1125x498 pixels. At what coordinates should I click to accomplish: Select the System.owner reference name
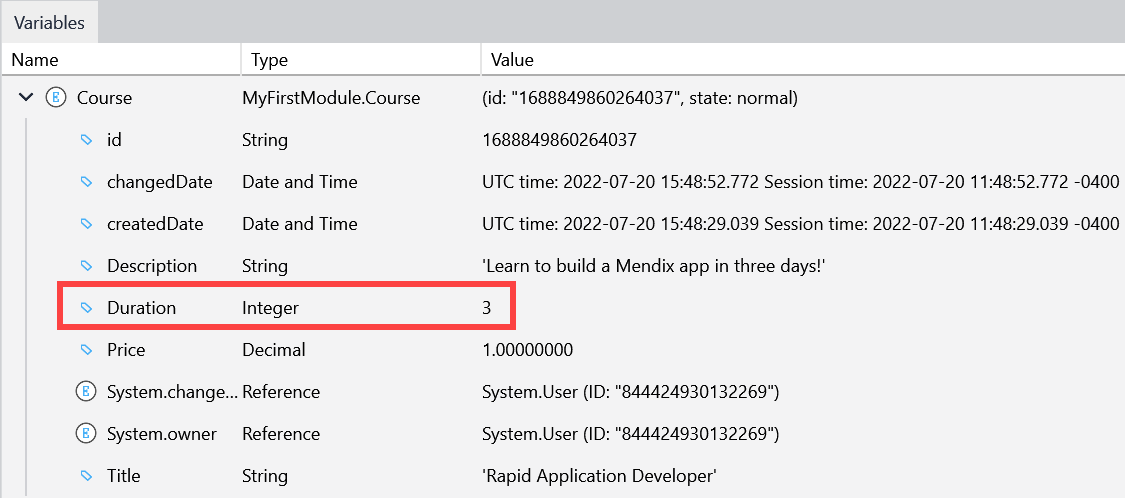[x=161, y=433]
